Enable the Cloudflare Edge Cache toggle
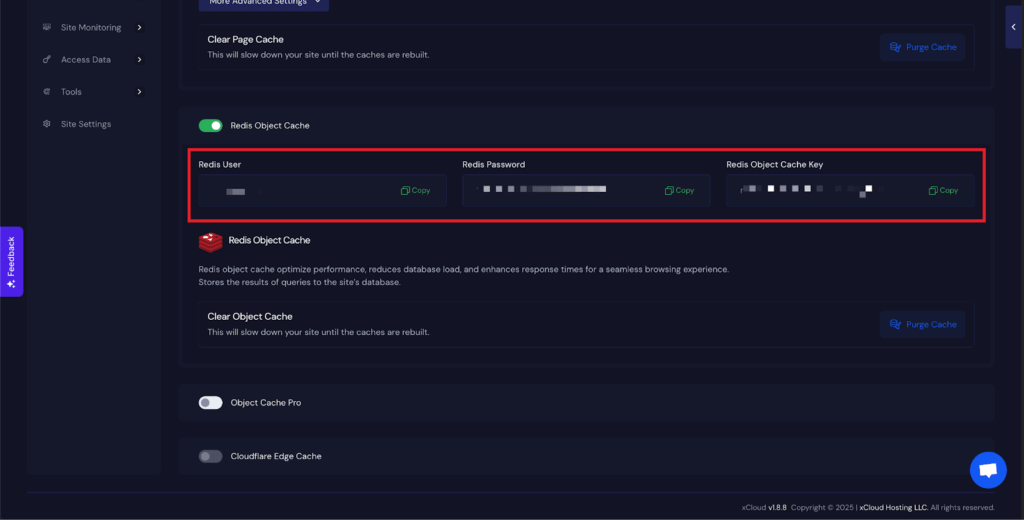Screen dimensions: 1024x520 pos(210,456)
